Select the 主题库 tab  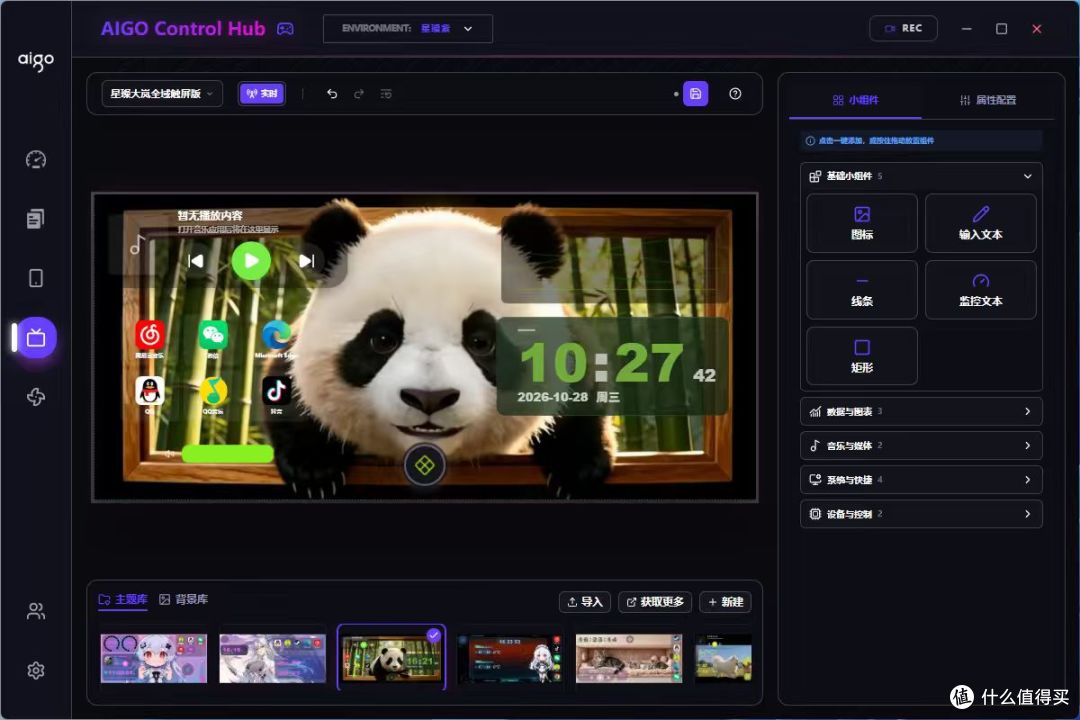123,599
